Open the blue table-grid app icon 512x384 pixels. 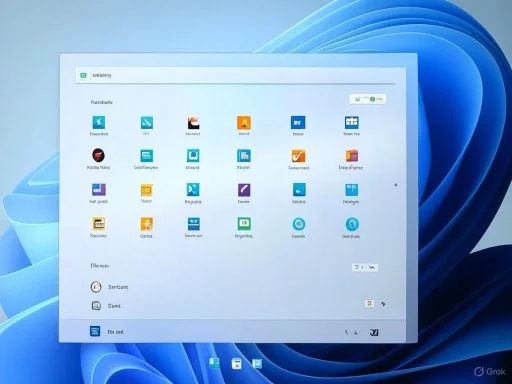(x=352, y=123)
